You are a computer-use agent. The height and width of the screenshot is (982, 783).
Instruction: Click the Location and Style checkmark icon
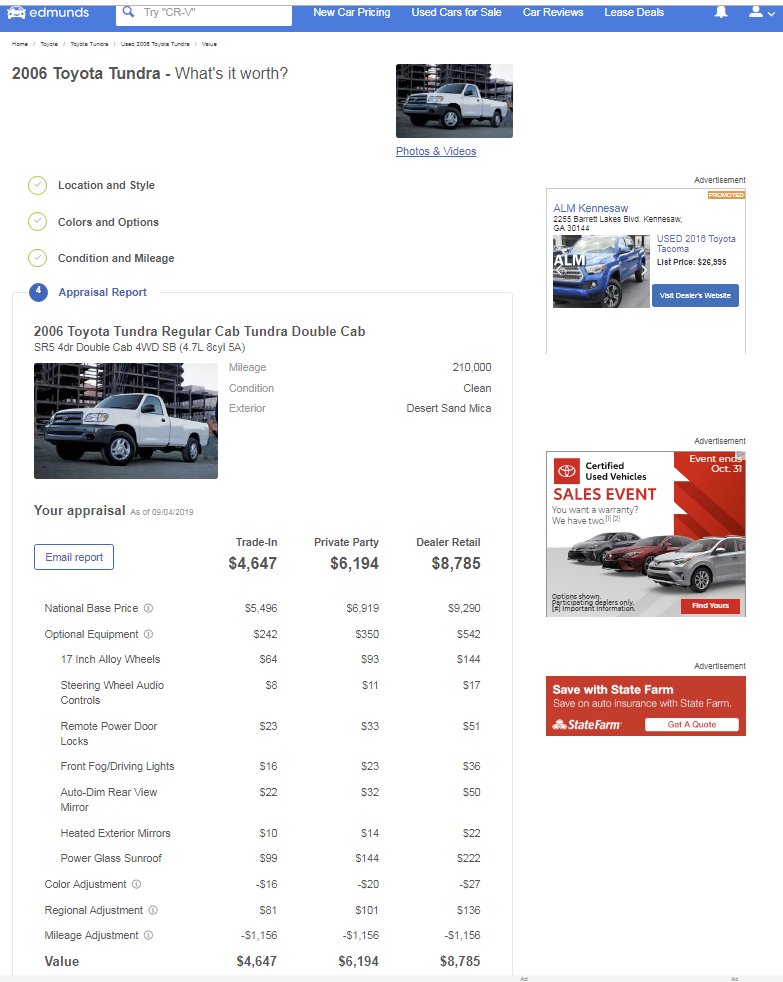pos(38,185)
